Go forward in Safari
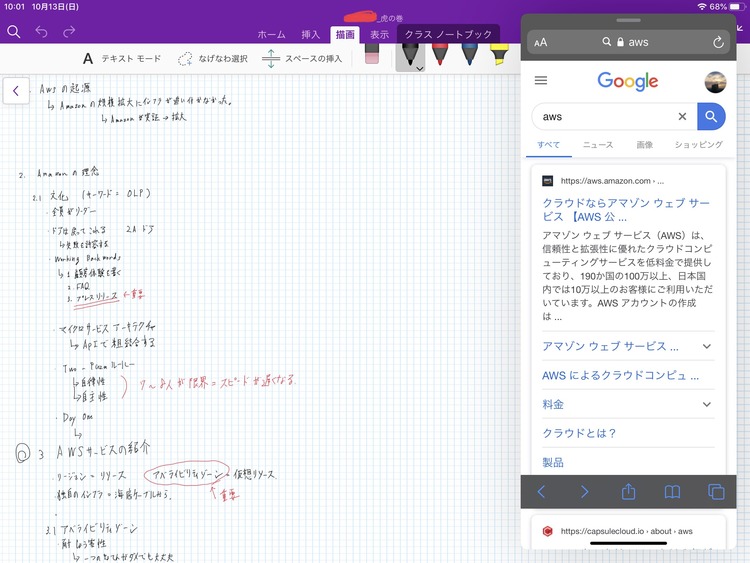Screen dimensions: 750x563 pyautogui.click(x=585, y=492)
